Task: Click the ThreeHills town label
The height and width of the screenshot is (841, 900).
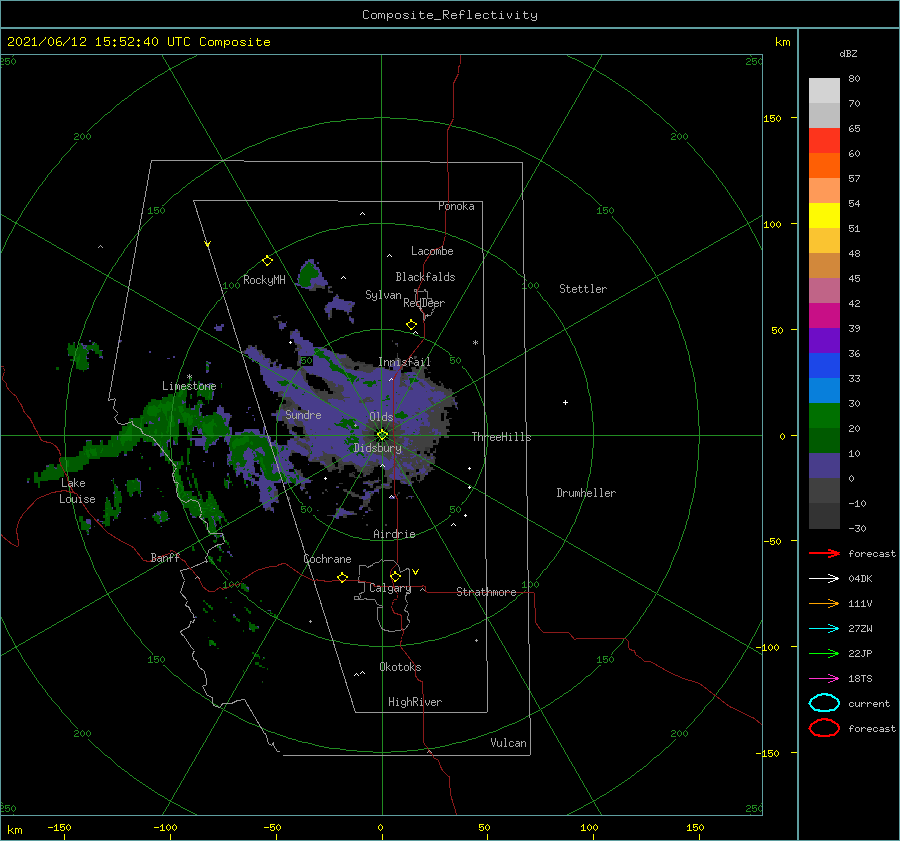Action: point(502,437)
